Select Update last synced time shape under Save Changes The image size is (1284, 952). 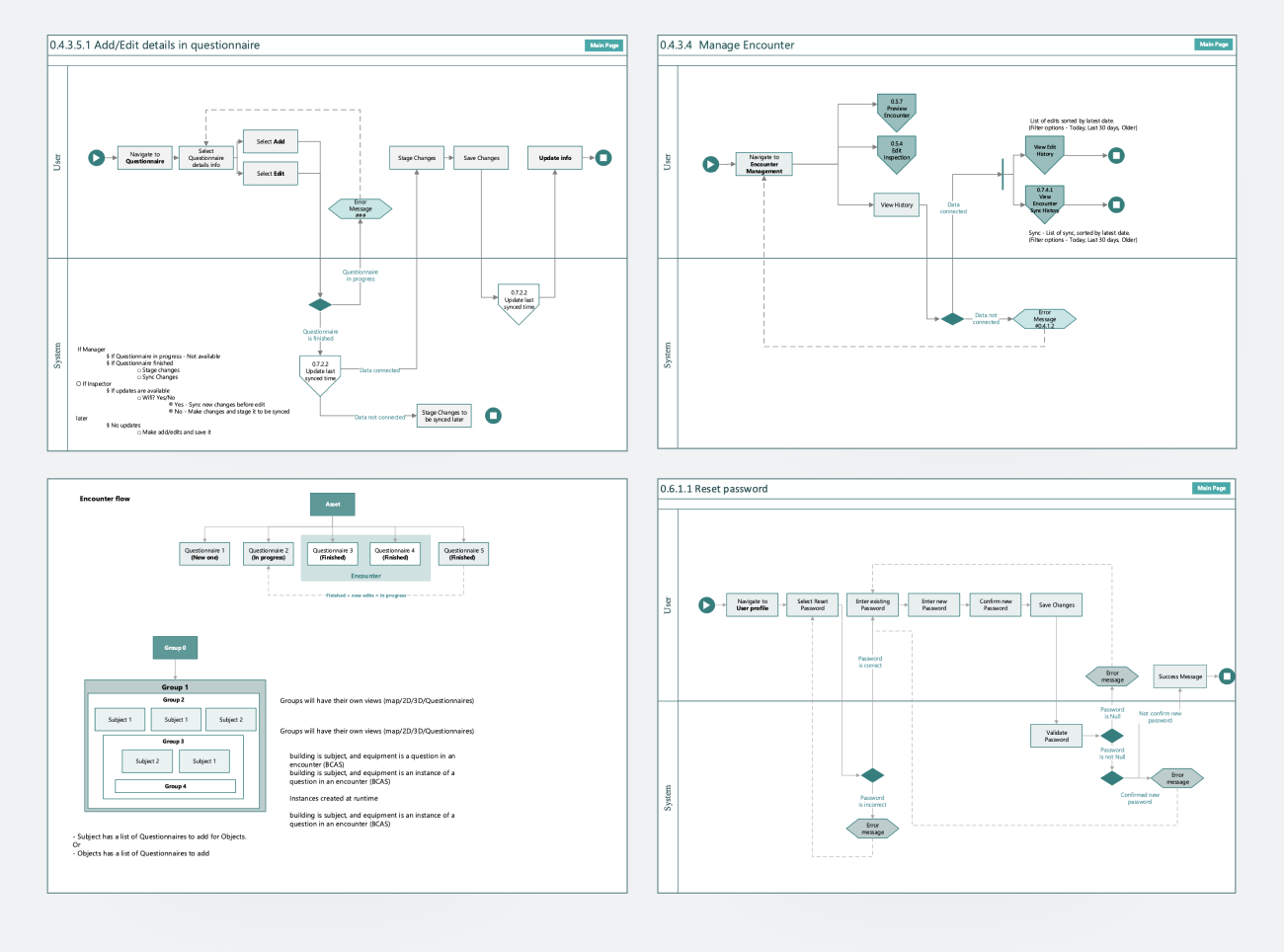519,304
